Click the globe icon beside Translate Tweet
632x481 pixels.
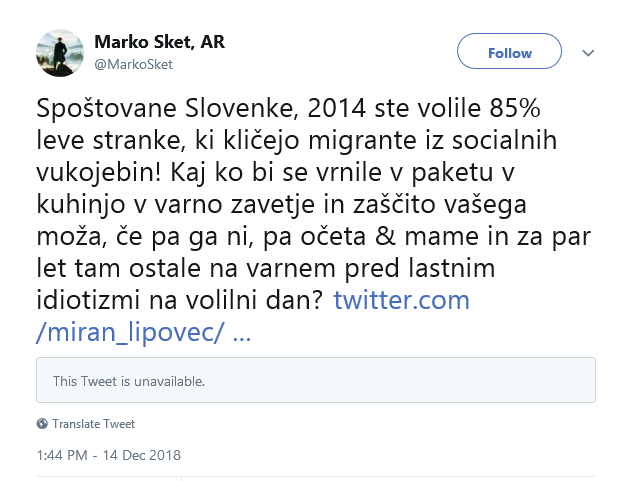point(42,424)
